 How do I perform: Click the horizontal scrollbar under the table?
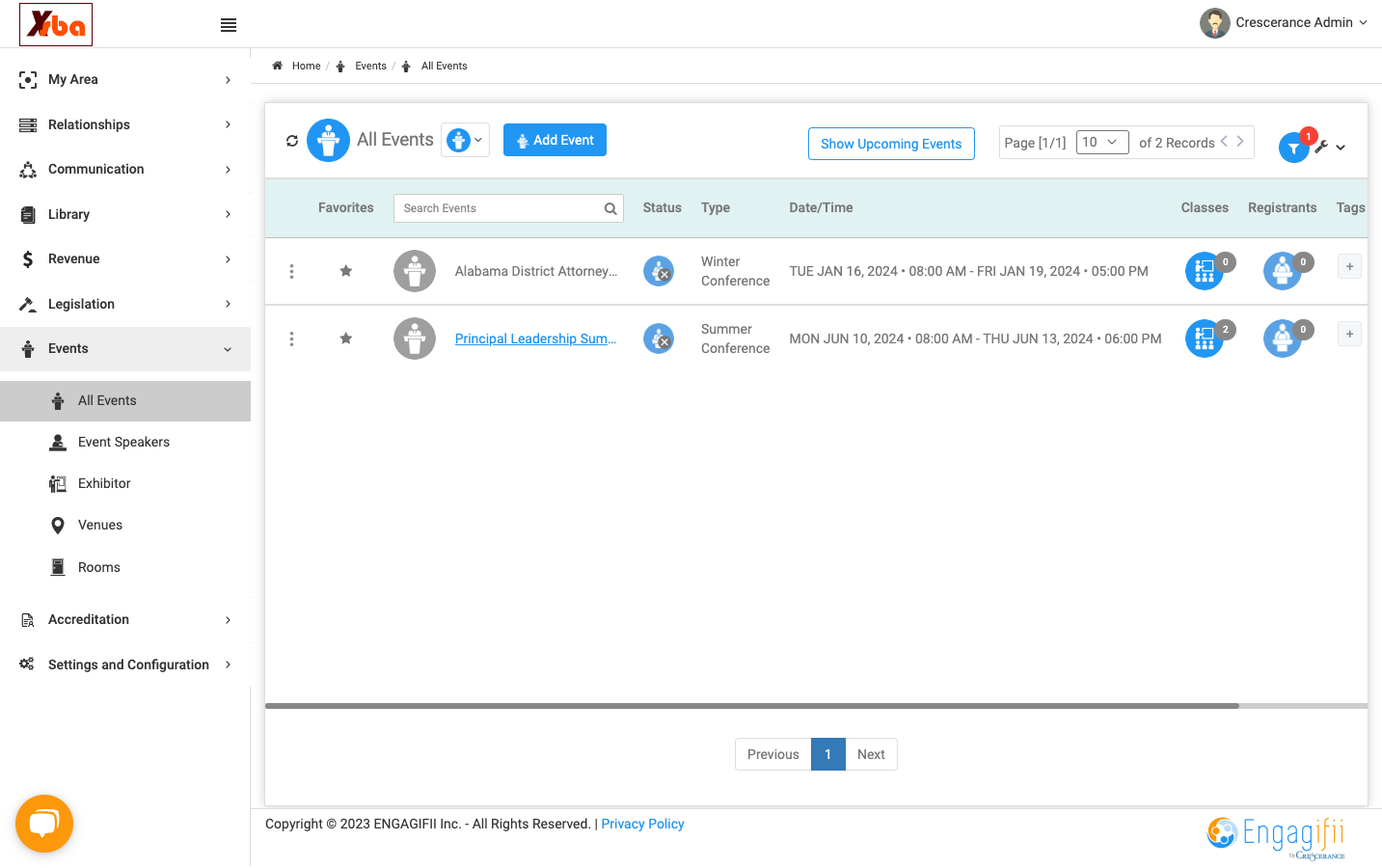point(752,706)
